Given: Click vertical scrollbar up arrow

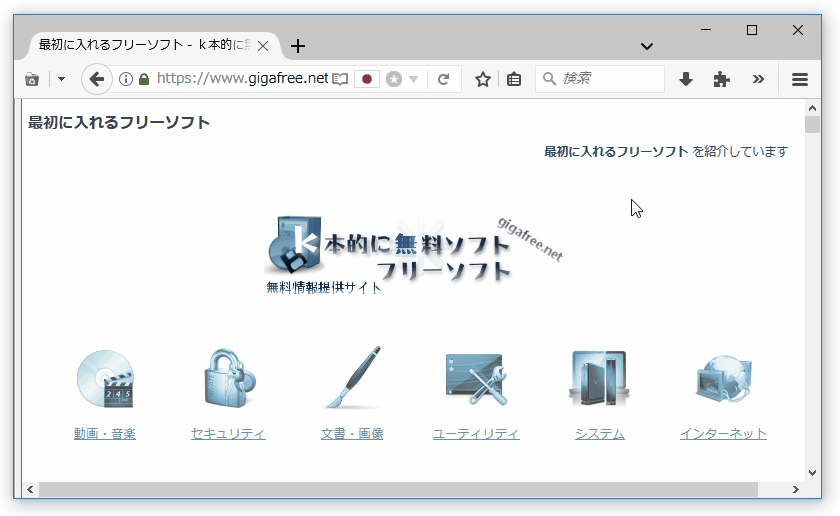Looking at the screenshot, I should [812, 108].
